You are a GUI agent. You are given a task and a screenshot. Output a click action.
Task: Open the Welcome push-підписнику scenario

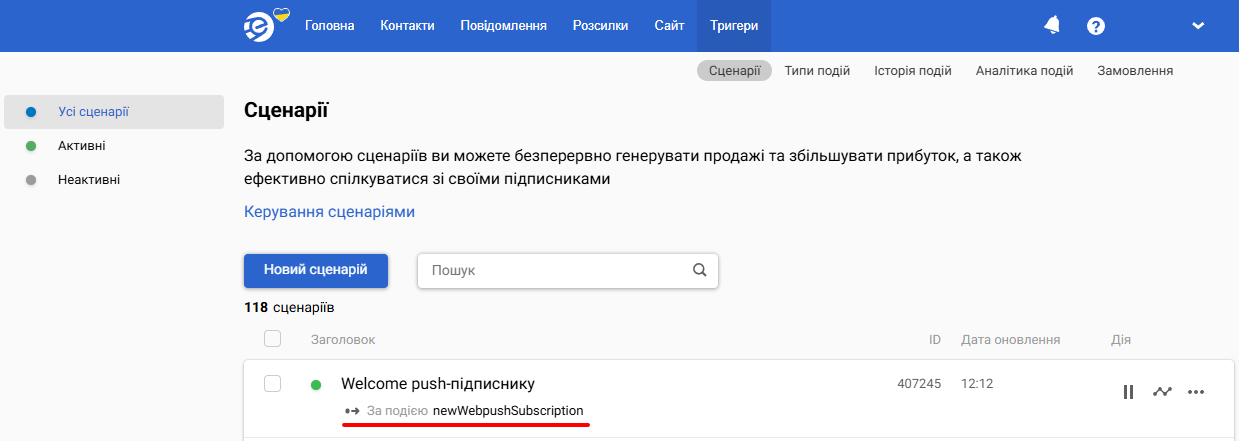click(438, 384)
